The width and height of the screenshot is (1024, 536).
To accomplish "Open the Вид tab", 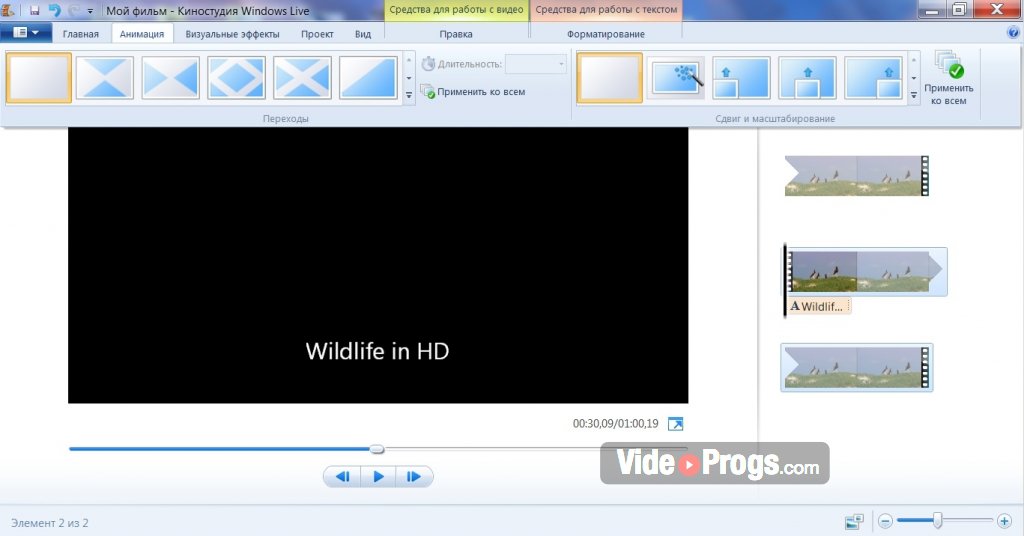I will [x=363, y=34].
